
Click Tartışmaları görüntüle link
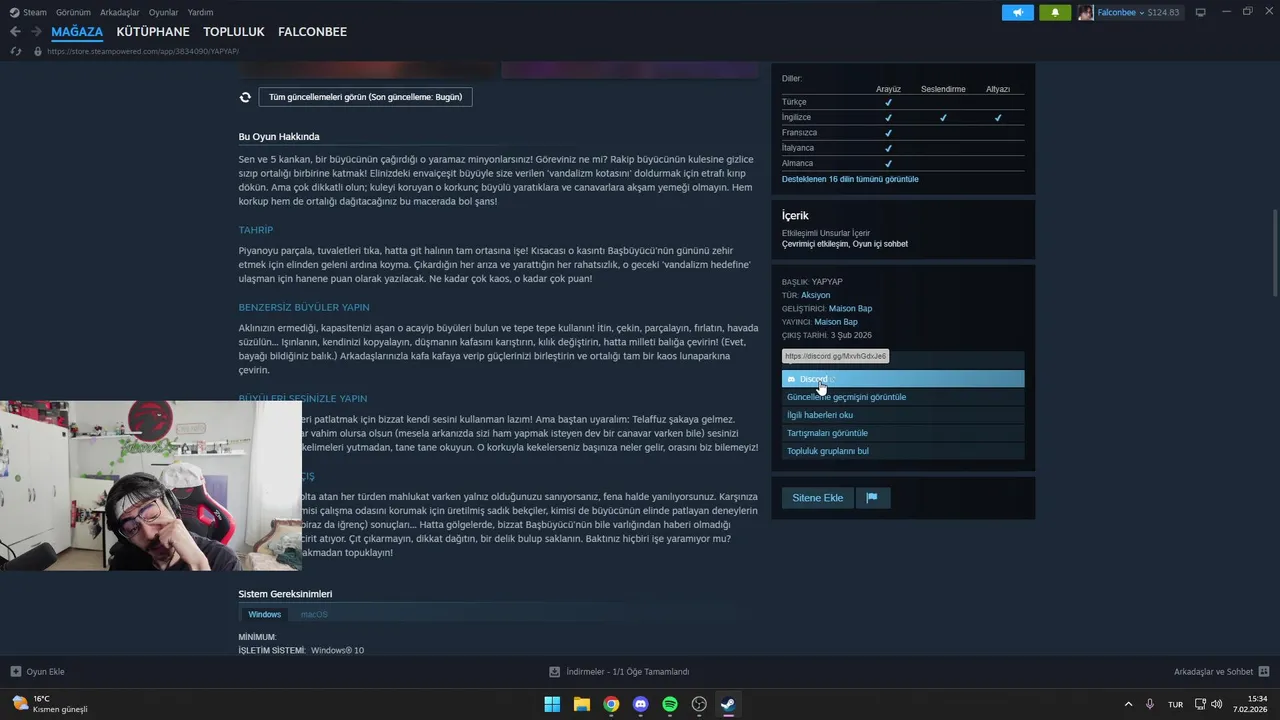[x=903, y=433]
